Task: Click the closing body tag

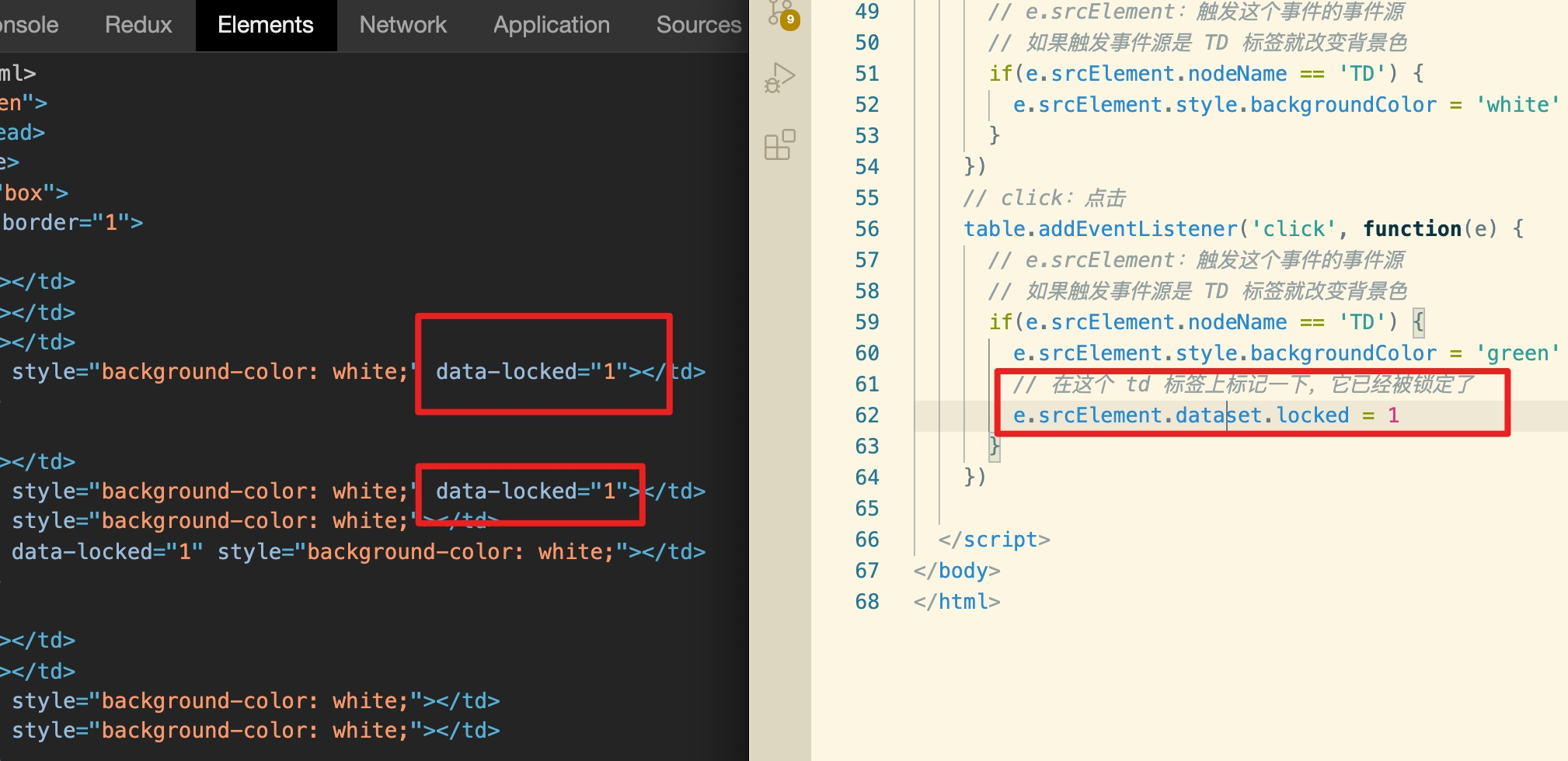Action: (x=957, y=571)
